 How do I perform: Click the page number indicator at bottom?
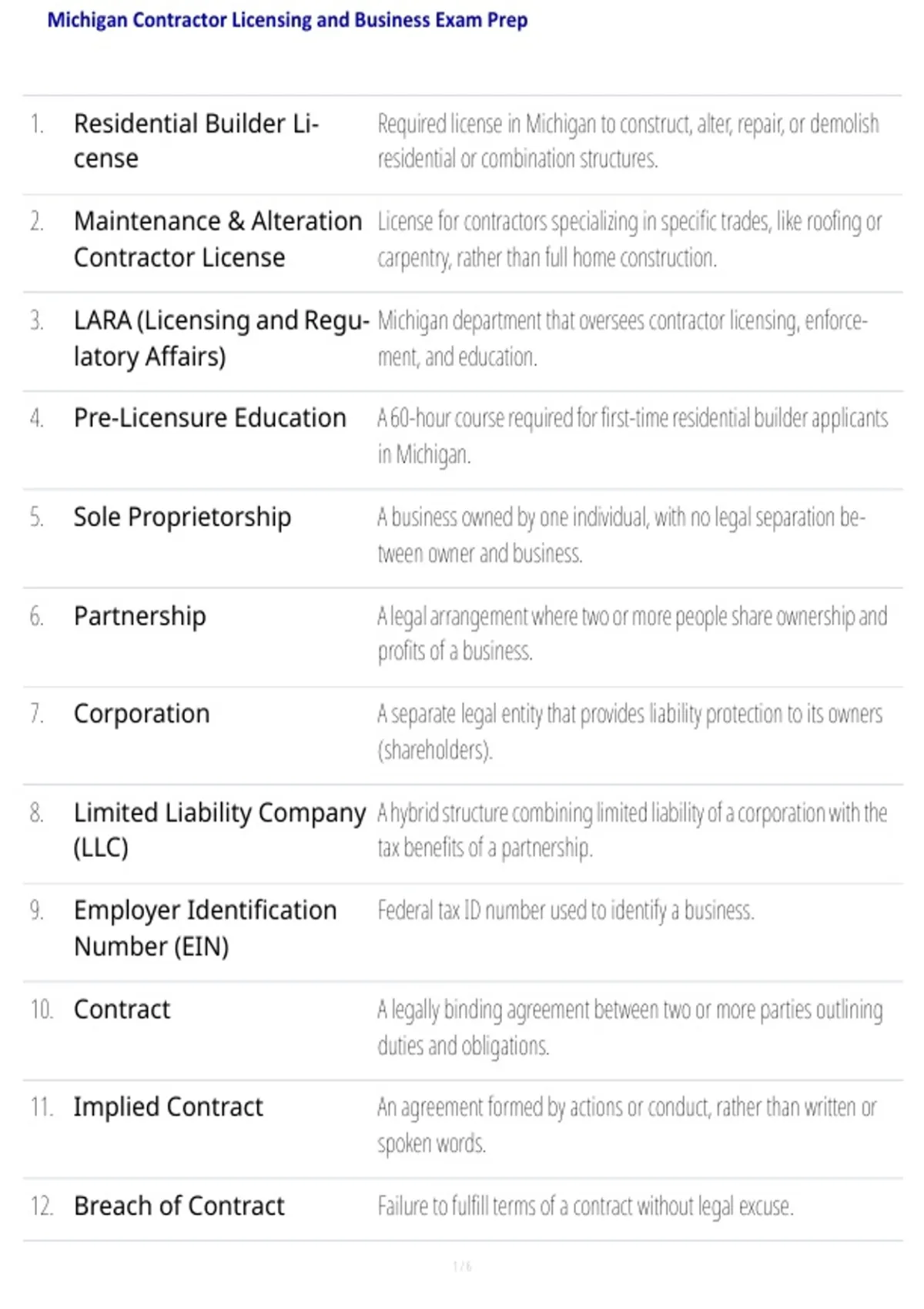point(462,1266)
